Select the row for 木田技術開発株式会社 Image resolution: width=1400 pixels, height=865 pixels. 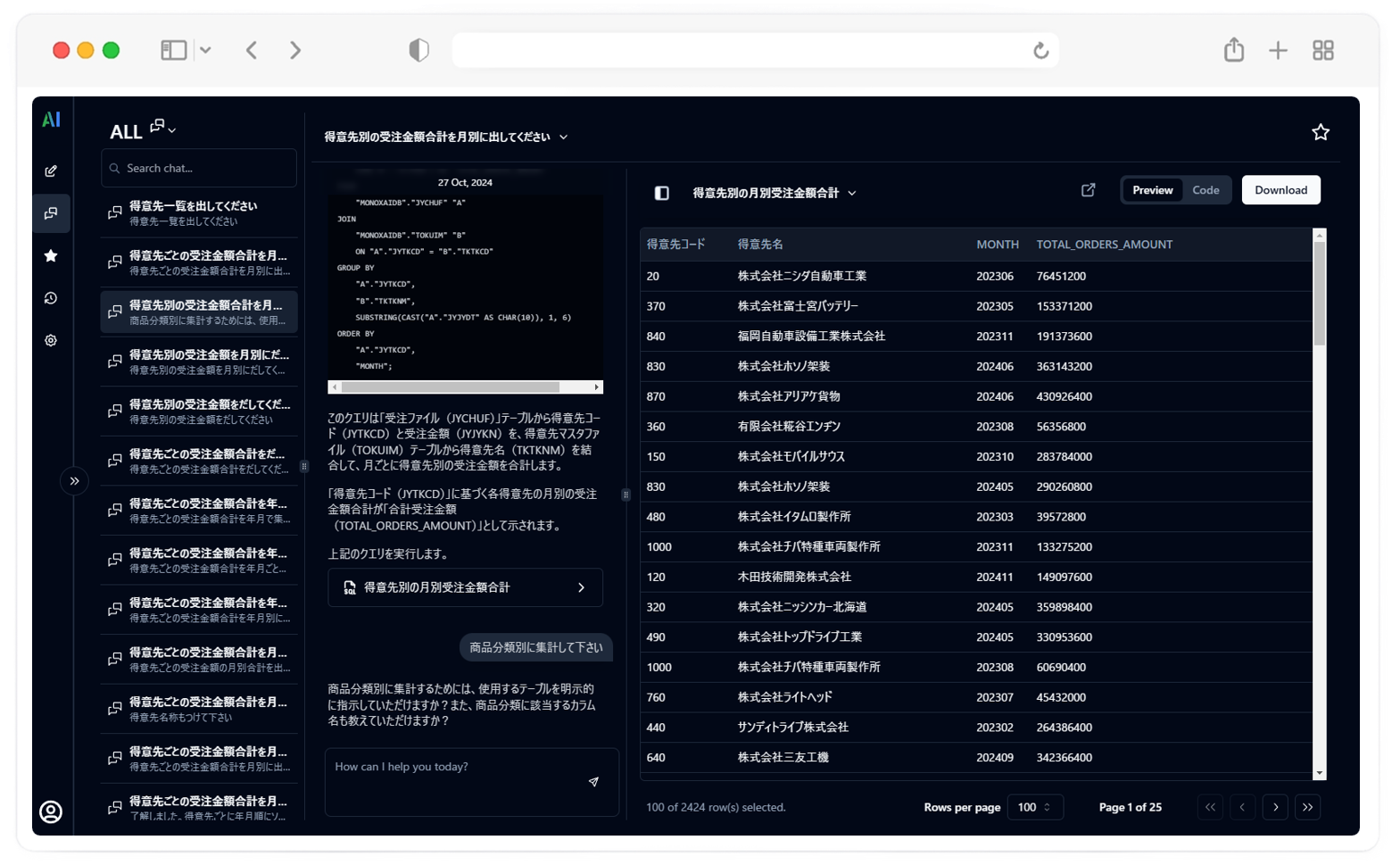(x=976, y=577)
